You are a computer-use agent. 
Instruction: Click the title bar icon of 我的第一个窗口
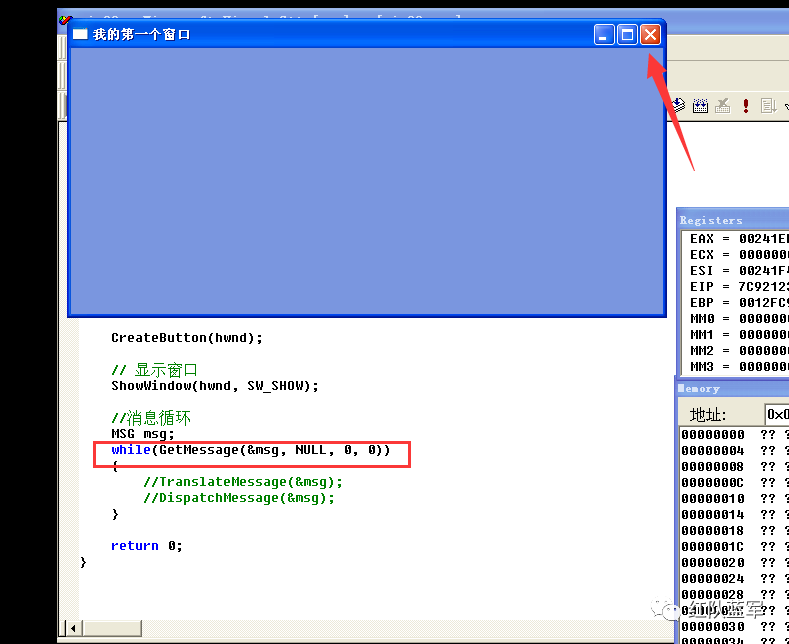(x=80, y=34)
